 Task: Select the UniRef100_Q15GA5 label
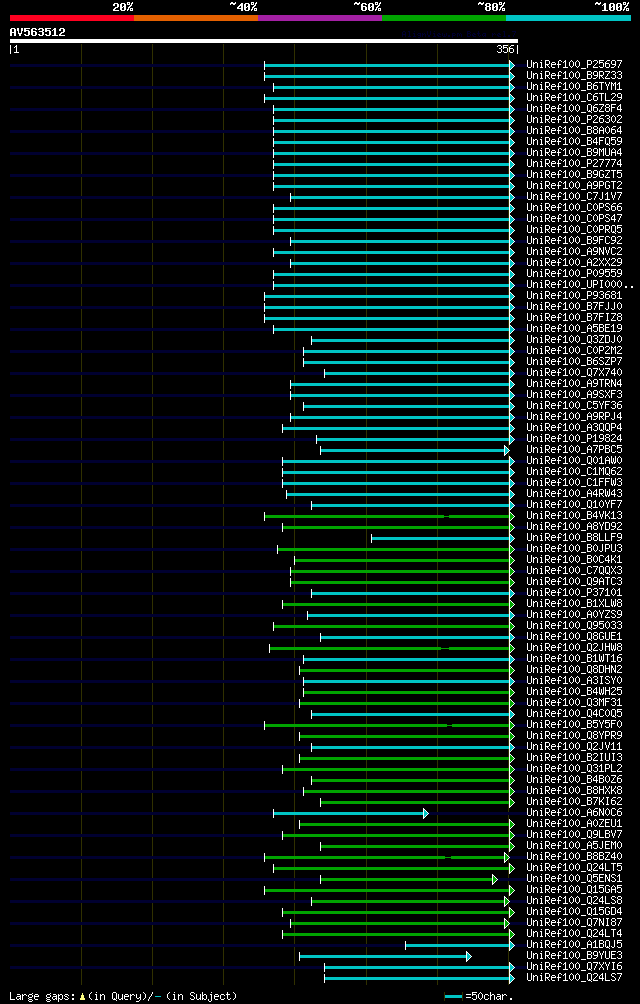coord(574,889)
